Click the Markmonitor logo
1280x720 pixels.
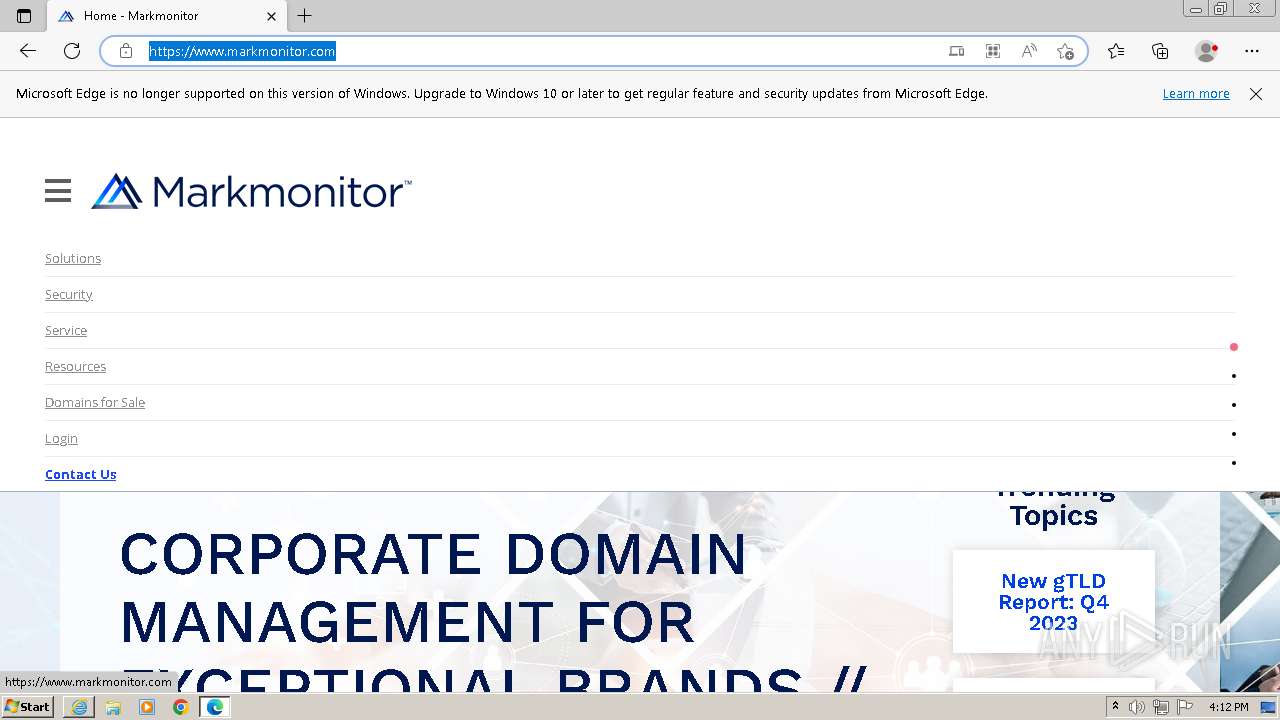251,191
